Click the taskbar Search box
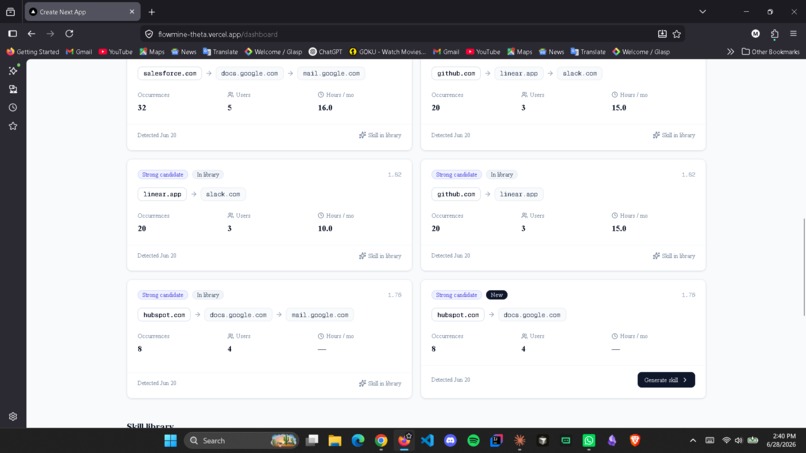The image size is (806, 453). tap(242, 441)
